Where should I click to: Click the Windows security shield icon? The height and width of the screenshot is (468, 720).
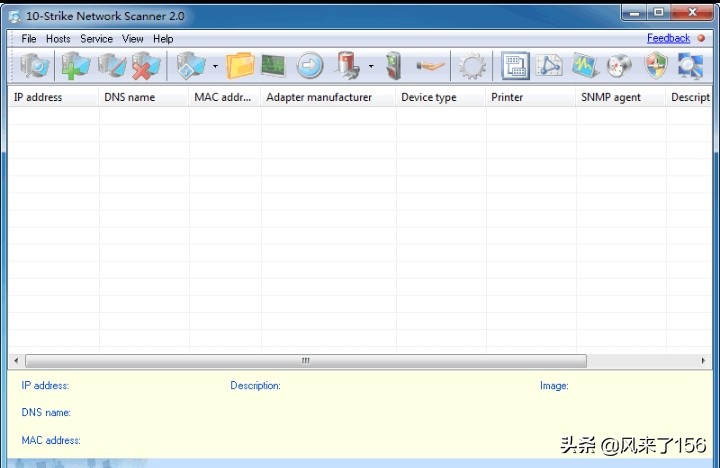656,66
